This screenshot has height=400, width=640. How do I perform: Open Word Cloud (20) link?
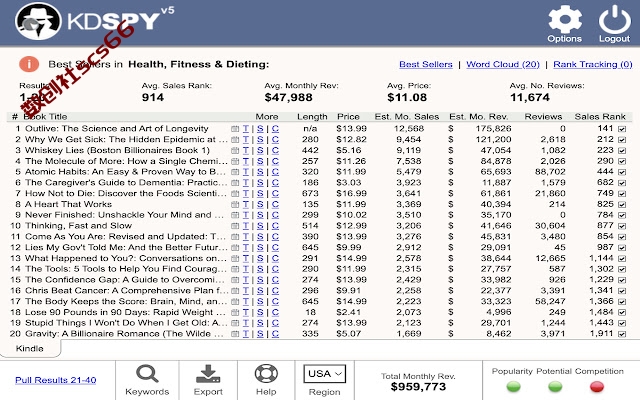(503, 64)
